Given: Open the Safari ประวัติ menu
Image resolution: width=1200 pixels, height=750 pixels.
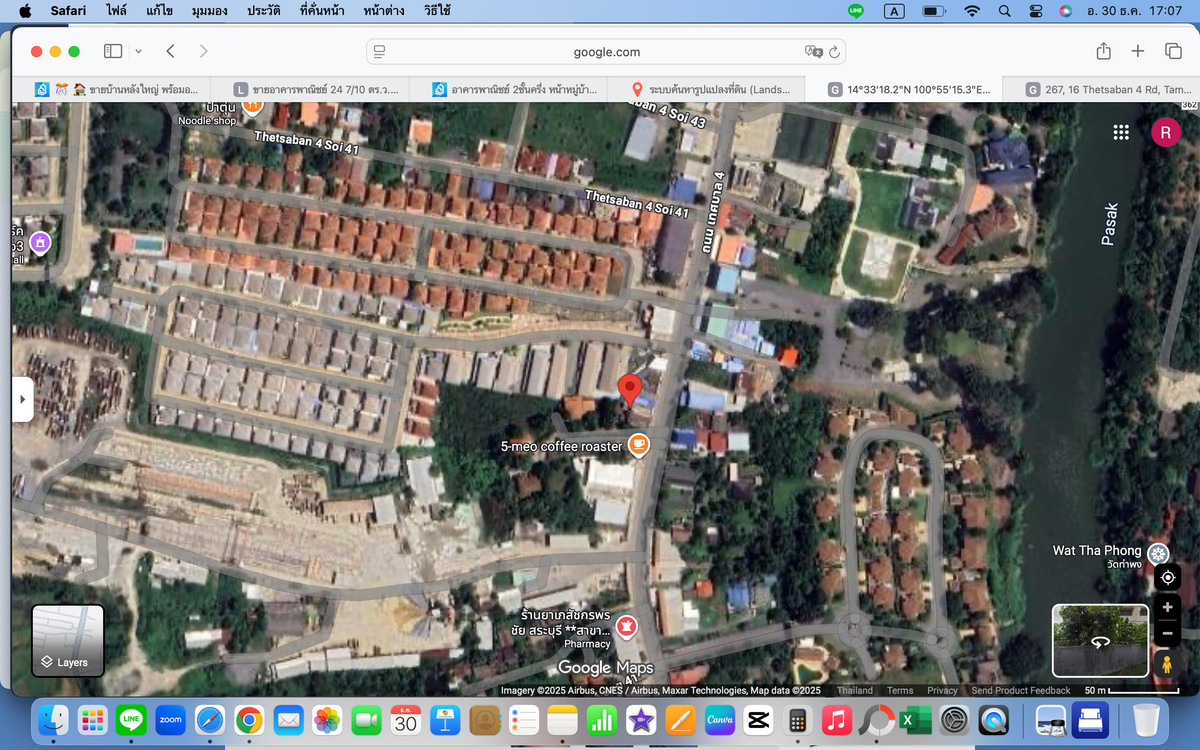Looking at the screenshot, I should 263,11.
